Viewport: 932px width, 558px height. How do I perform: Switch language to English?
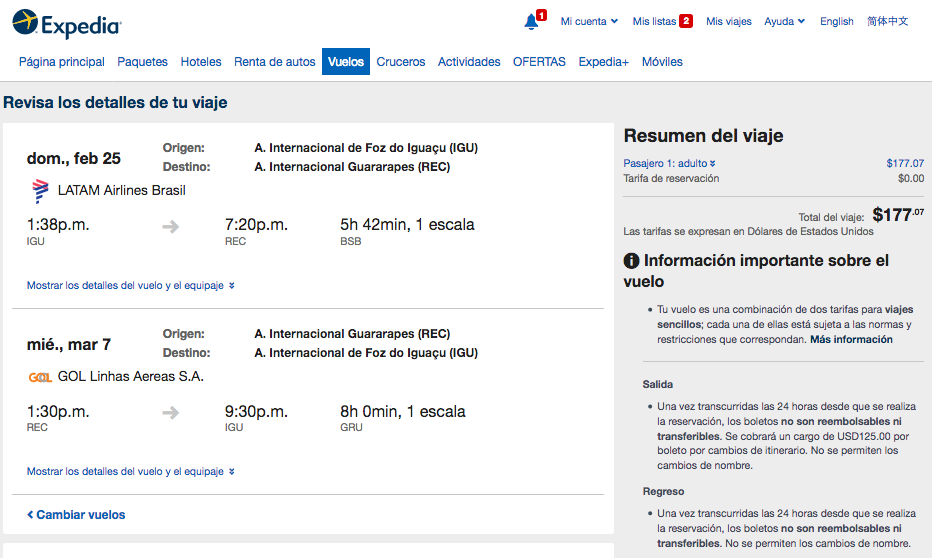pyautogui.click(x=837, y=21)
